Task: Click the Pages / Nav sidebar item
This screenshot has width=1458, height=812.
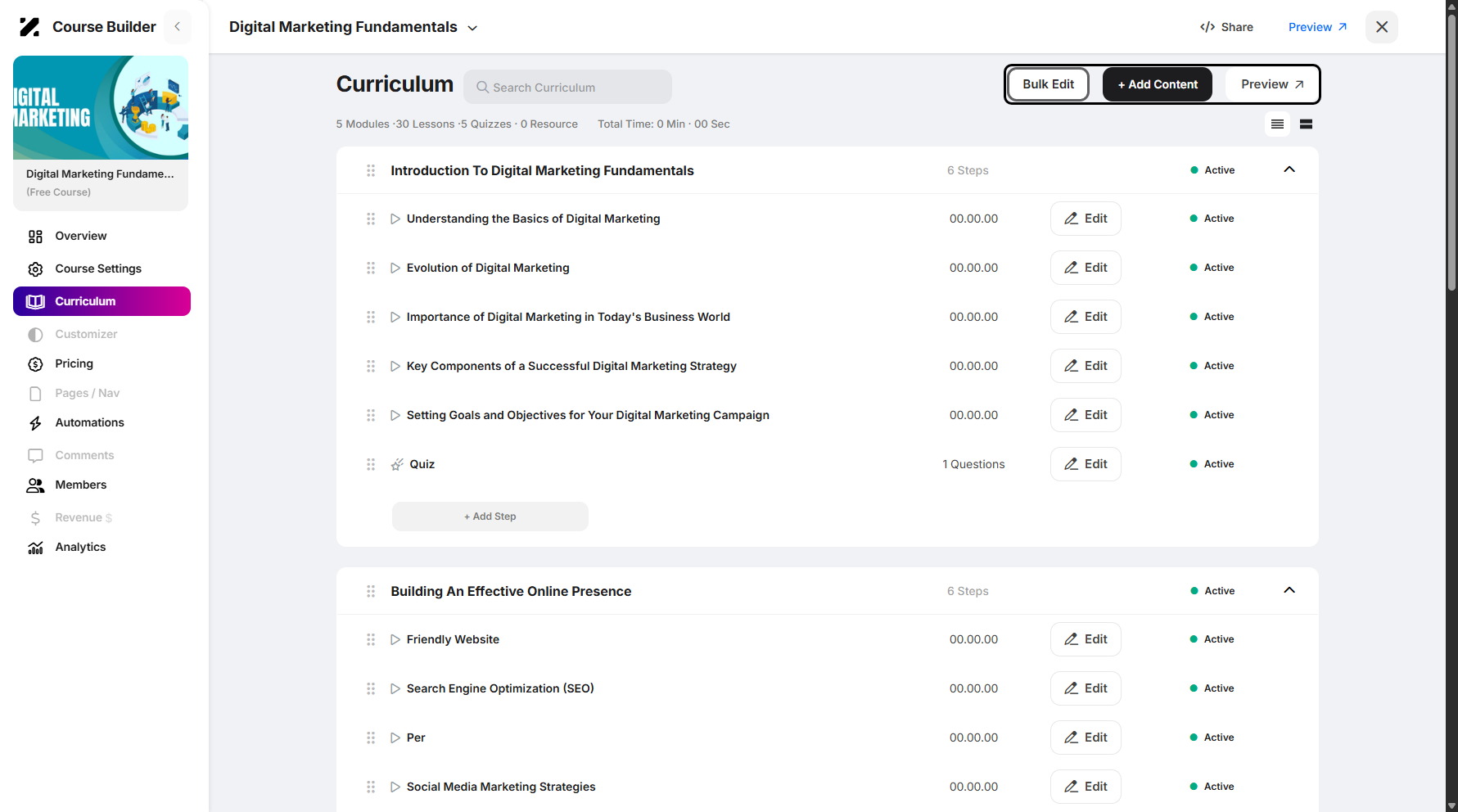Action: (87, 393)
